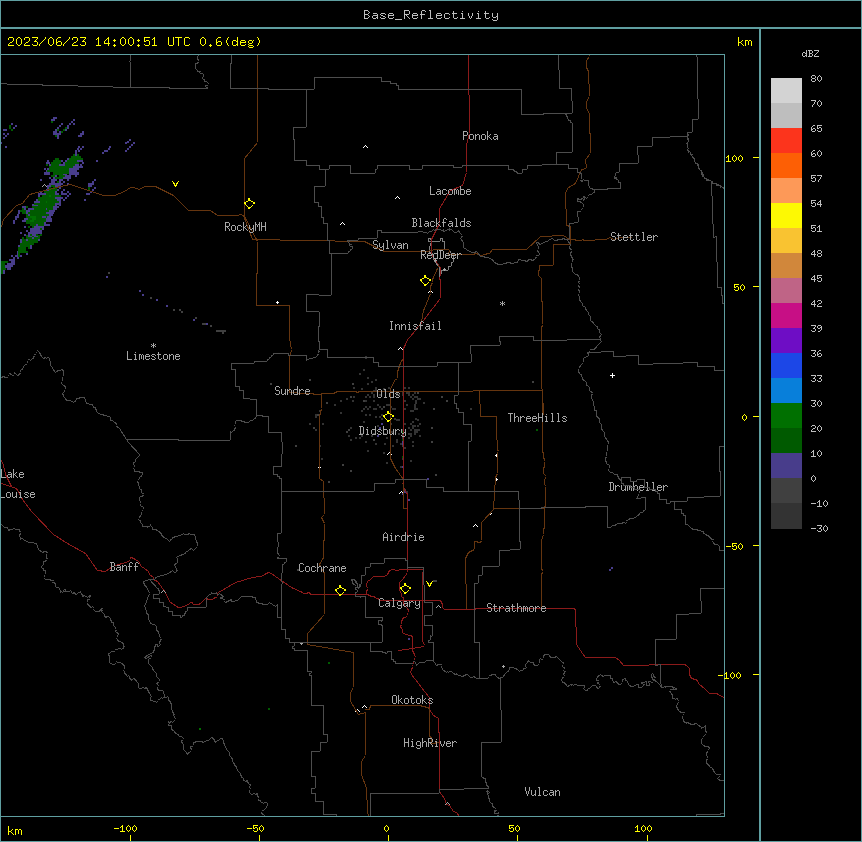Click the Ponoka city label
The width and height of the screenshot is (862, 842).
(480, 136)
